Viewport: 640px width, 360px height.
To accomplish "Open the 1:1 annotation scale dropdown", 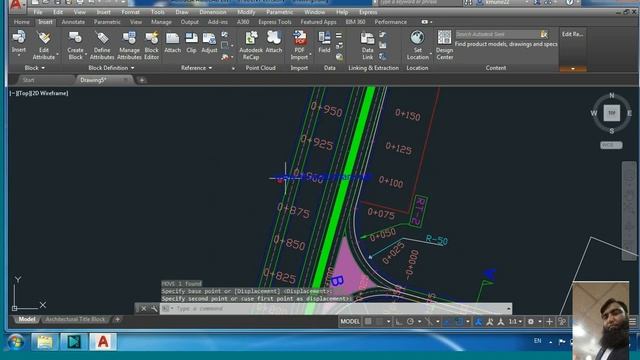I will coord(515,322).
